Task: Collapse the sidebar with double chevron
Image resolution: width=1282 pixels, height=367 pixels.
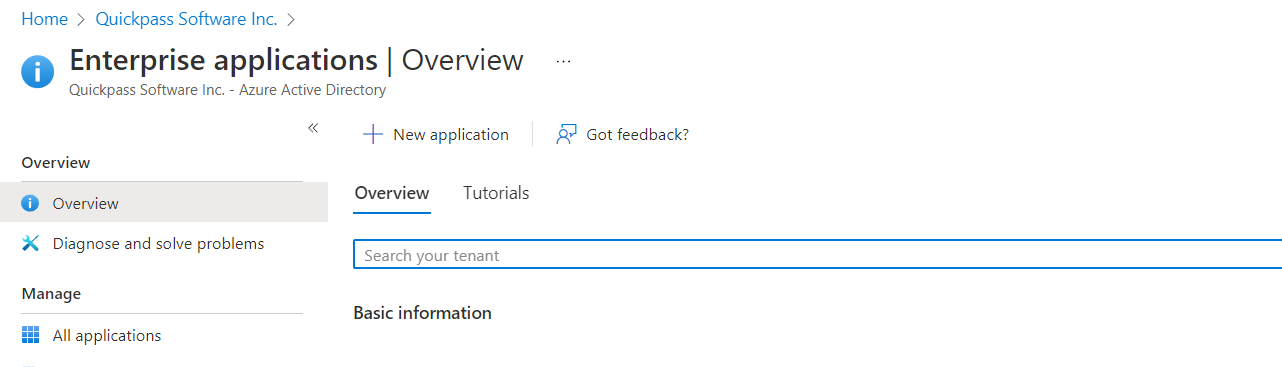Action: coord(313,128)
